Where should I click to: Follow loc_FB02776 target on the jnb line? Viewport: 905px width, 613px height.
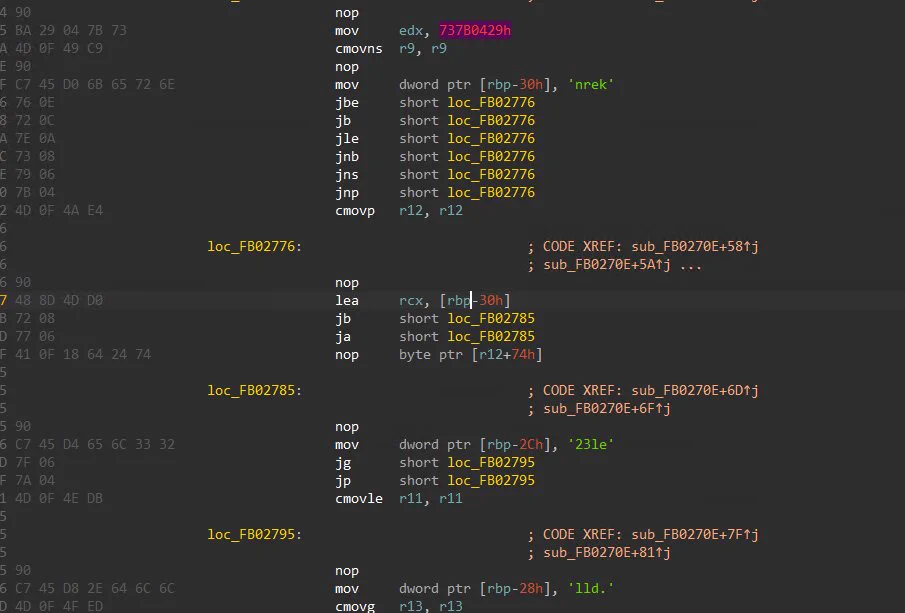[491, 156]
